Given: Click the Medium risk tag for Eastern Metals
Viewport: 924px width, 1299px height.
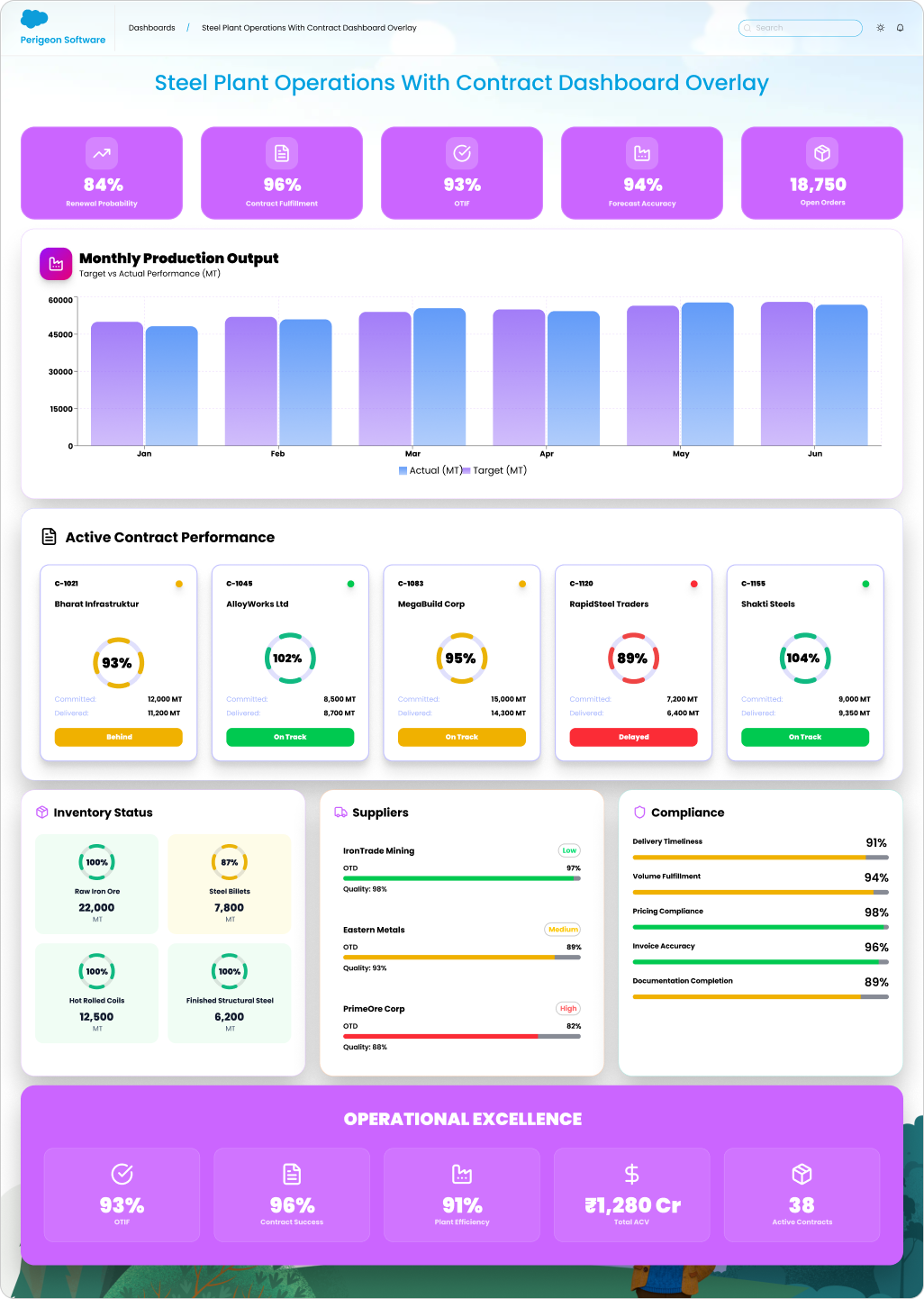Looking at the screenshot, I should pyautogui.click(x=563, y=930).
